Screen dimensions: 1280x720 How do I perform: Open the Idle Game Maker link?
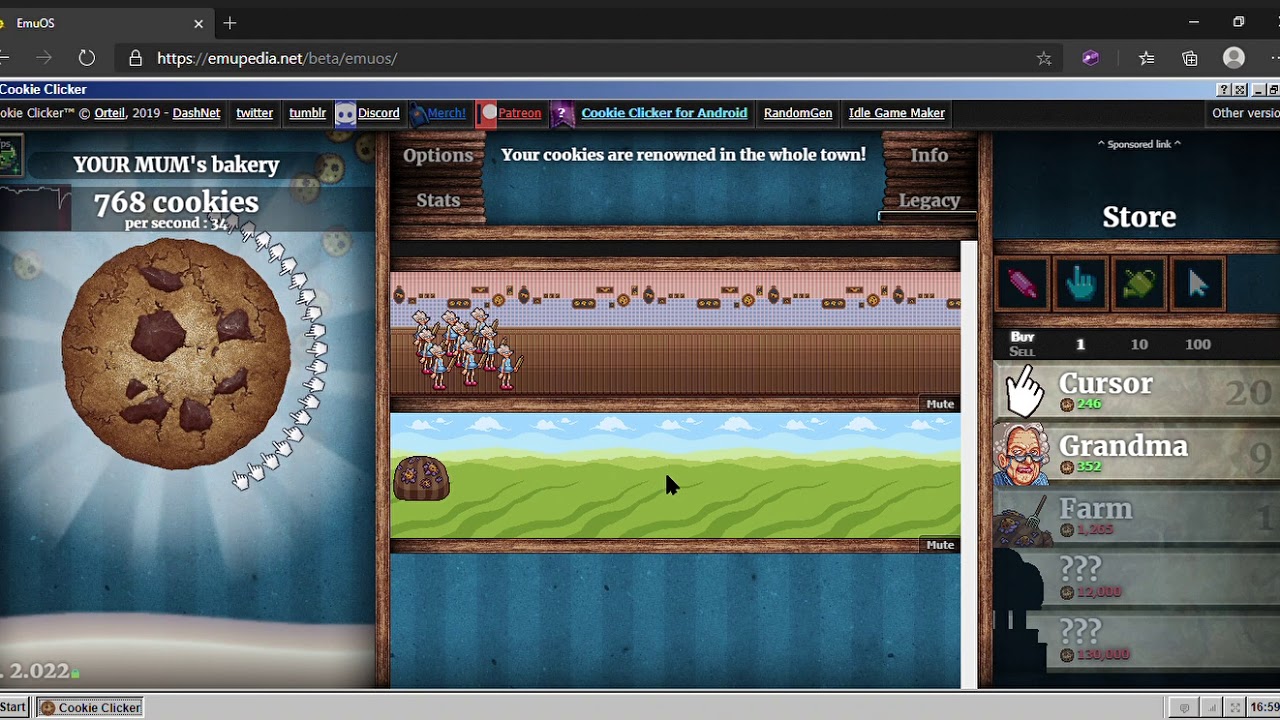click(x=897, y=113)
